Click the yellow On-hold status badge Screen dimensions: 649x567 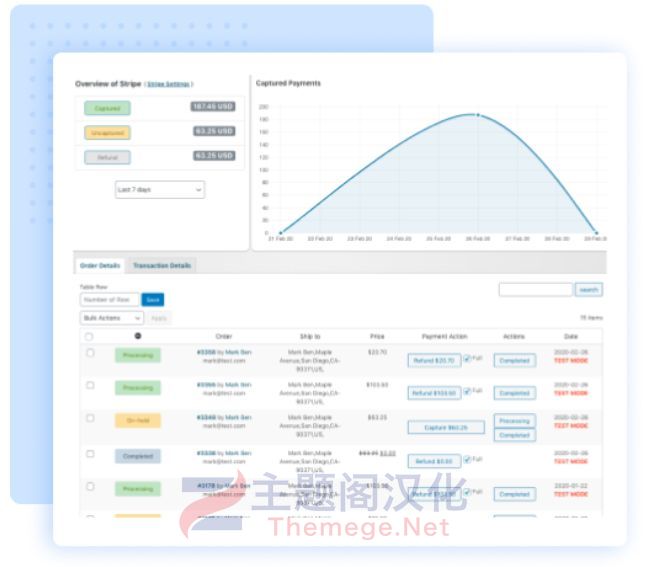pyautogui.click(x=138, y=420)
